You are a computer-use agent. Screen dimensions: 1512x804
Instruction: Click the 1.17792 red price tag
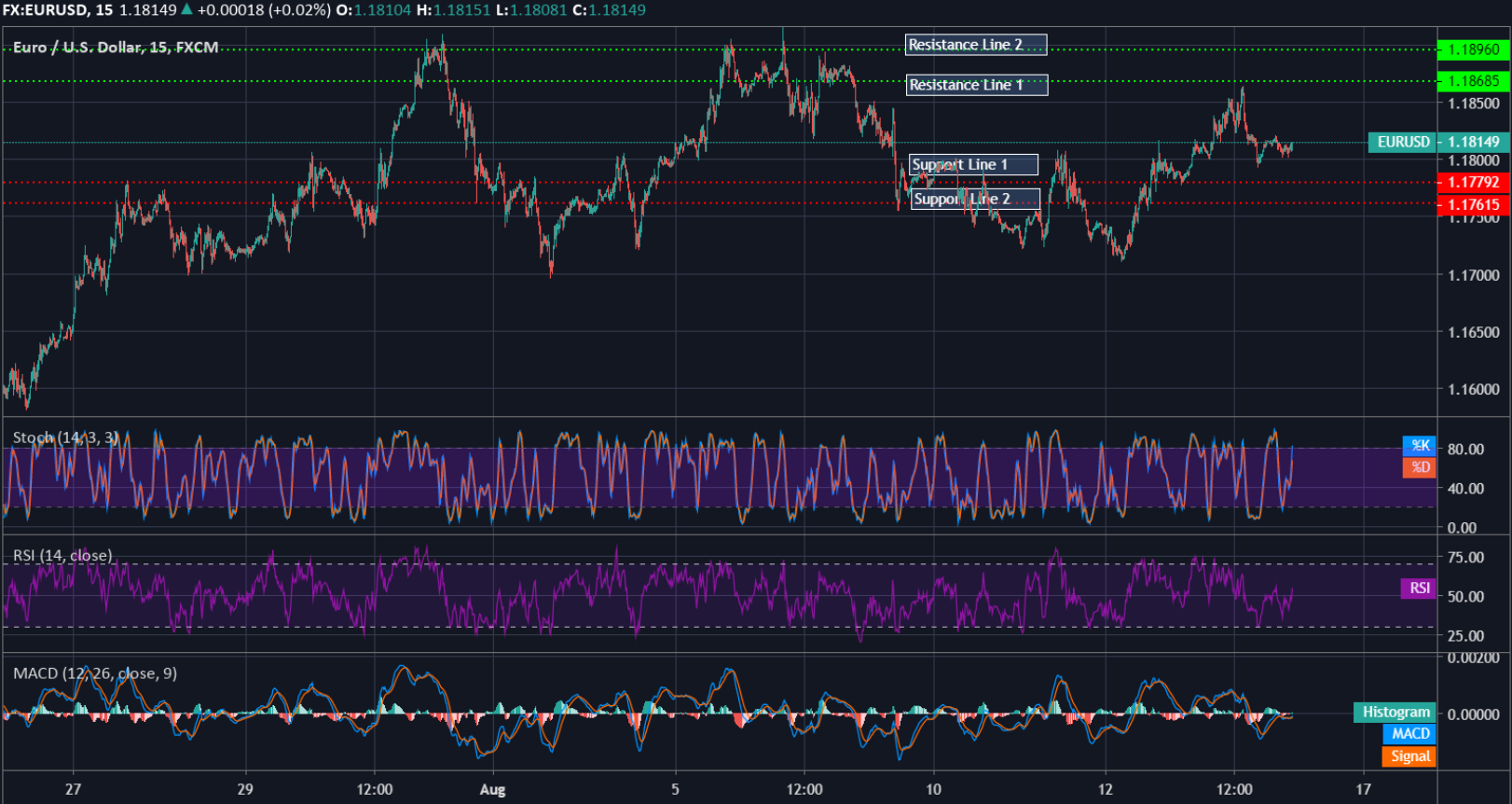(x=1473, y=183)
